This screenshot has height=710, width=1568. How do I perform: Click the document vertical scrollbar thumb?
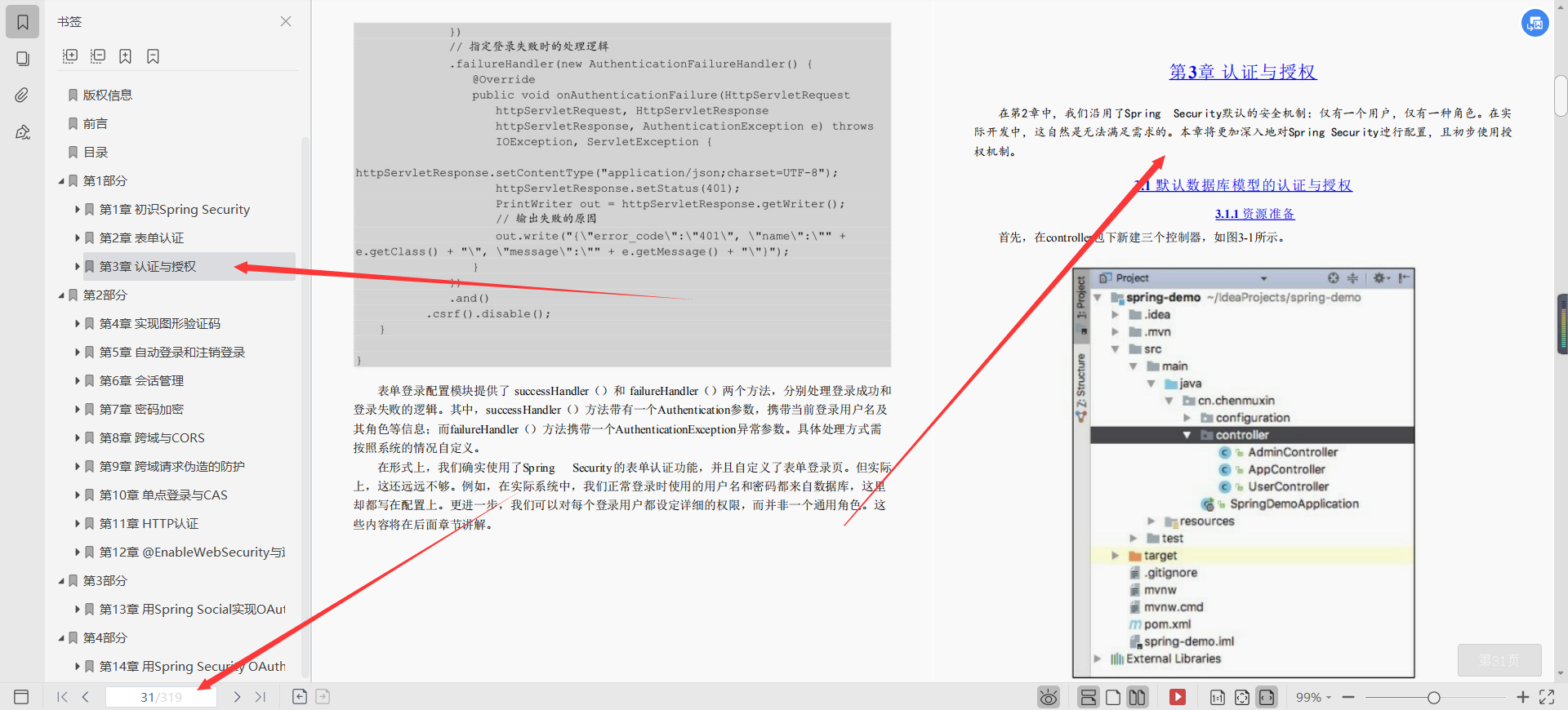[x=1561, y=95]
